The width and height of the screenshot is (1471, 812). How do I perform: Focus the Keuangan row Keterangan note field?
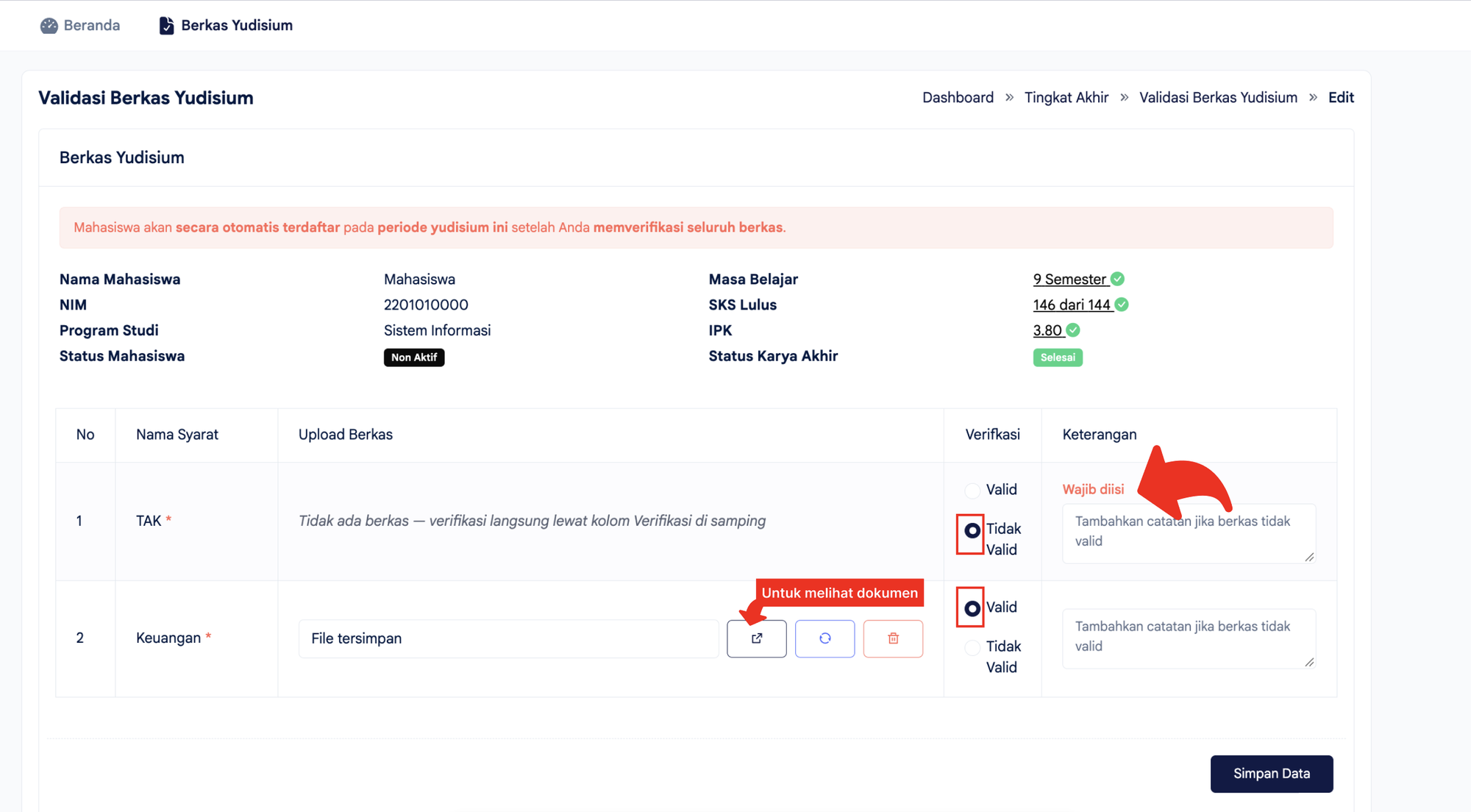pos(1189,638)
